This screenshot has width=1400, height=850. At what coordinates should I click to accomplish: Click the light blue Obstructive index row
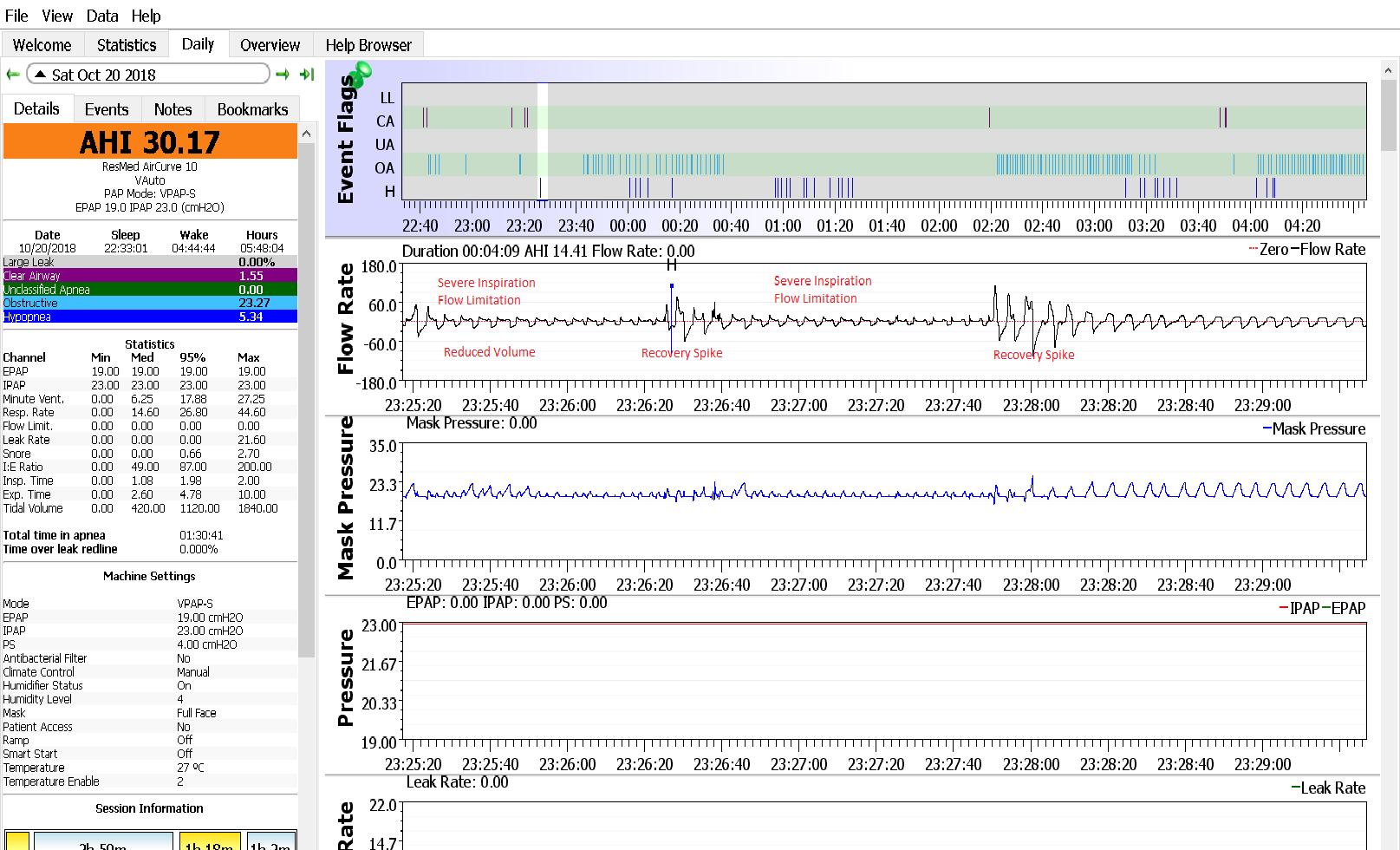(x=150, y=303)
